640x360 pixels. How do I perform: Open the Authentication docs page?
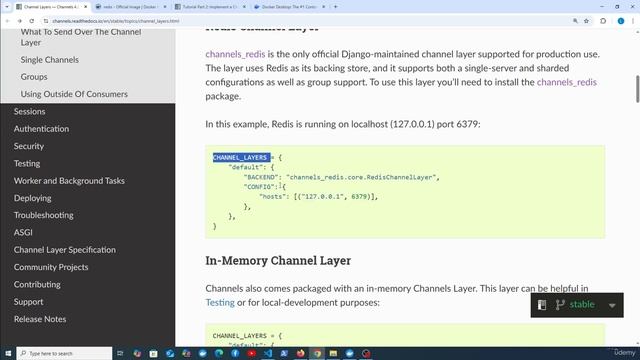click(x=41, y=129)
